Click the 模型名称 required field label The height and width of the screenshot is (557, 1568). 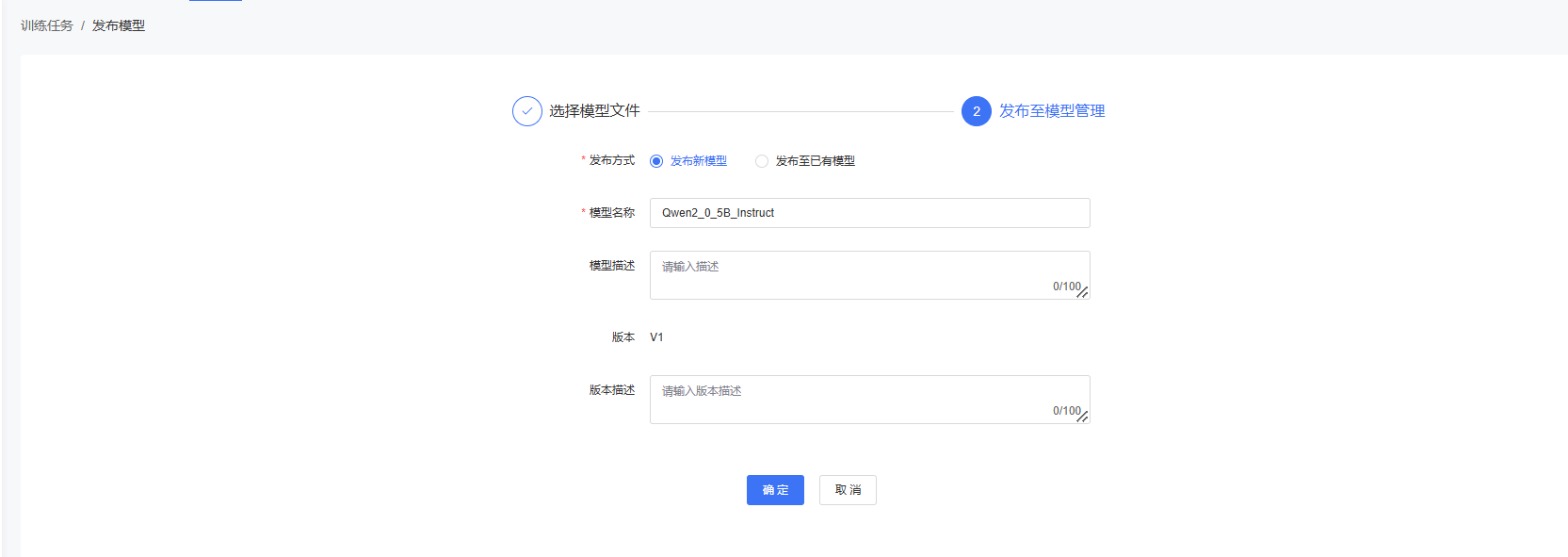coord(611,213)
